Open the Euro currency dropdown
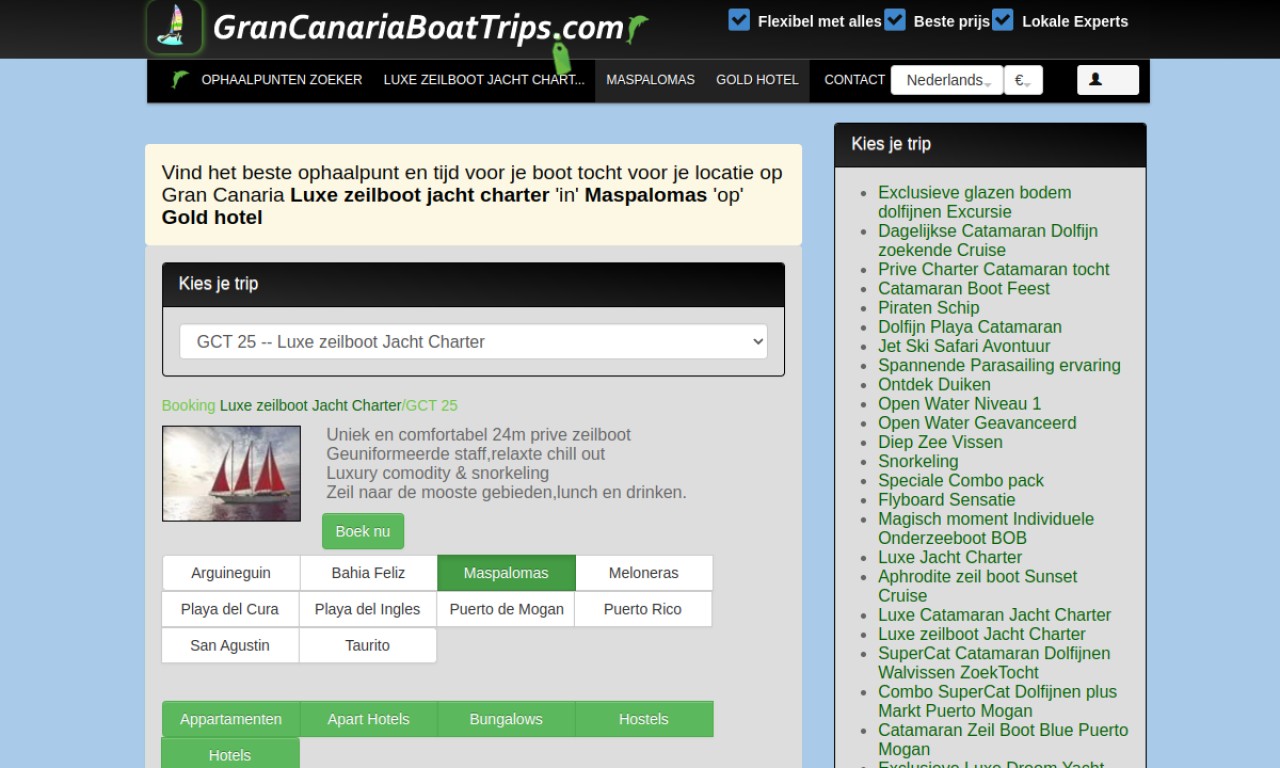Screen dimensions: 1280x768 pos(1023,80)
